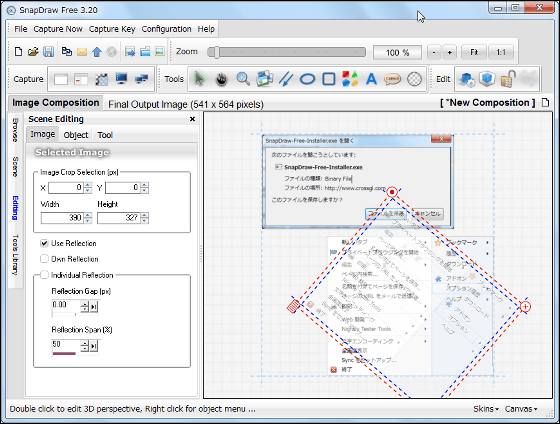Select the ellipse shape tool

pyautogui.click(x=307, y=79)
